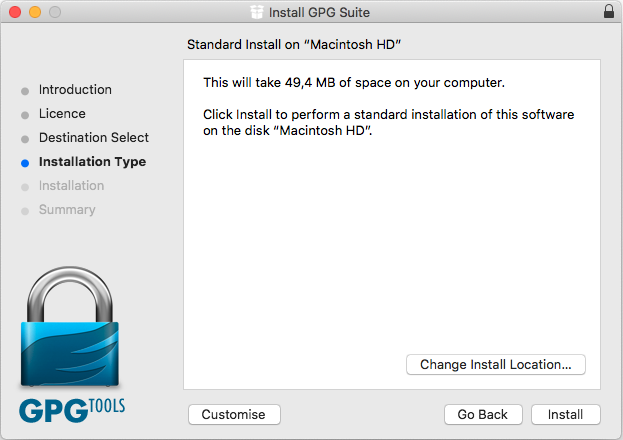This screenshot has width=623, height=440.
Task: Click the dimmed Installation step label
Action: click(72, 186)
